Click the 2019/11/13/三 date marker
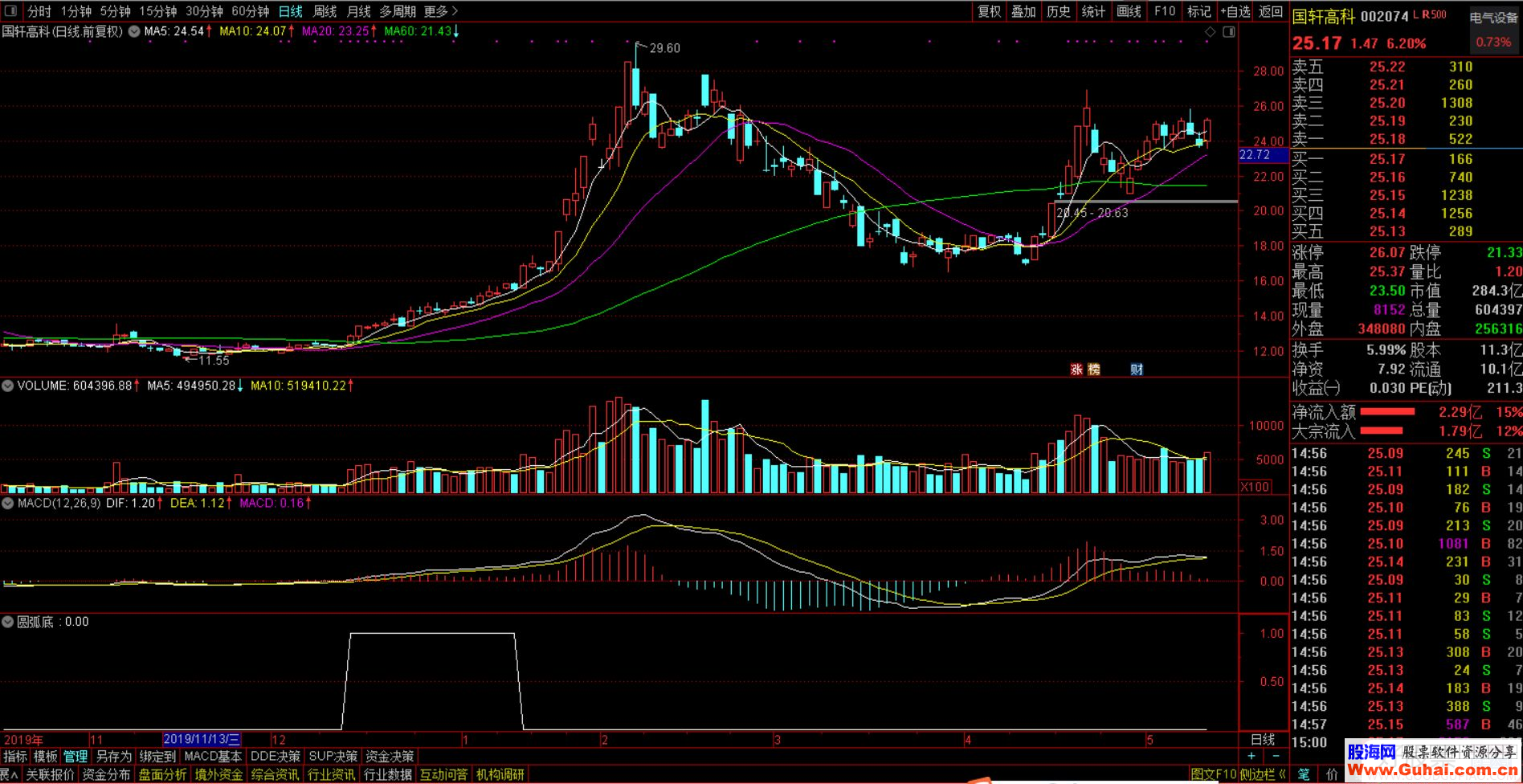The width and height of the screenshot is (1523, 784). click(x=202, y=739)
